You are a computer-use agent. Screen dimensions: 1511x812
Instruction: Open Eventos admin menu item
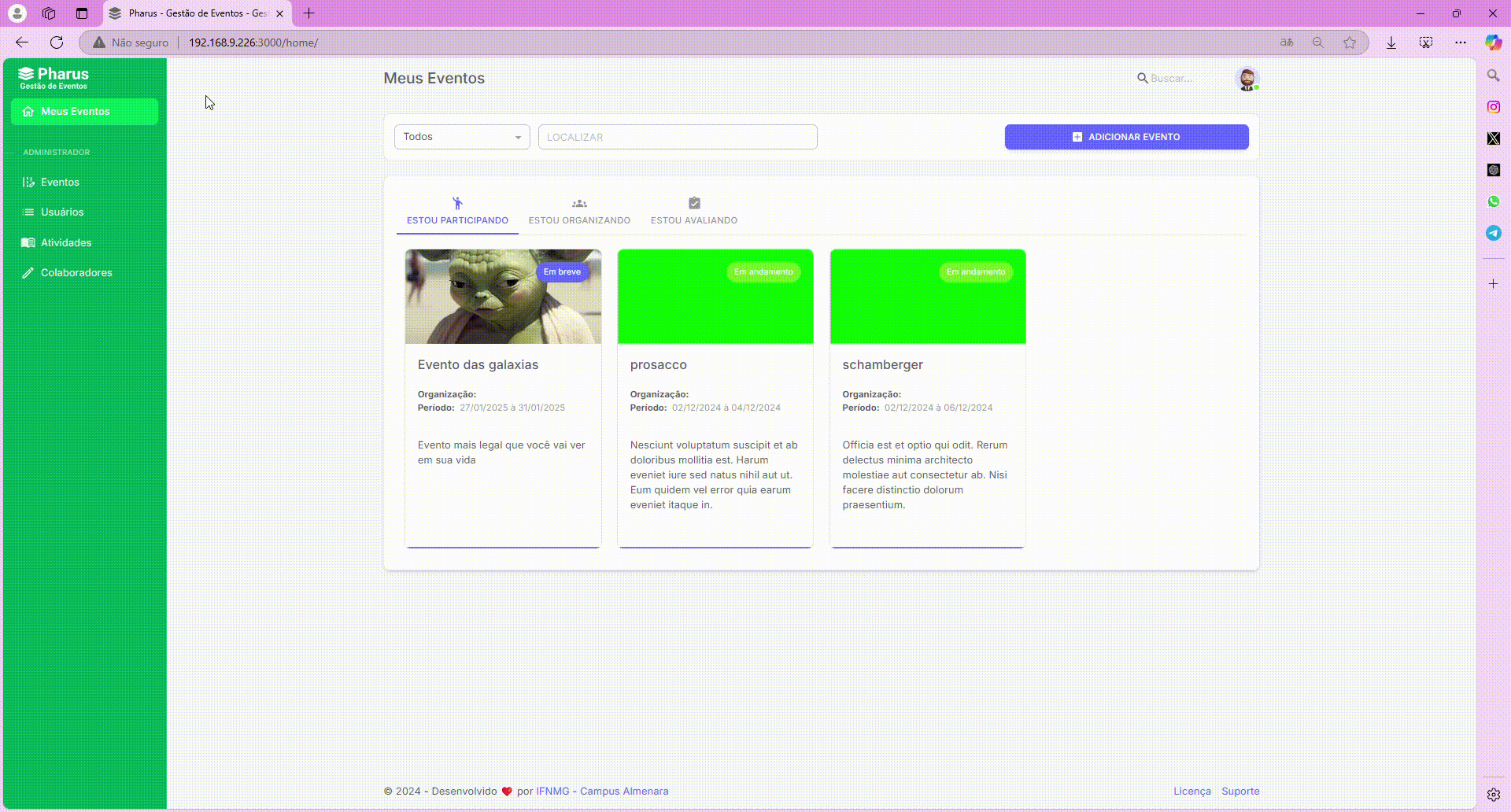coord(84,182)
